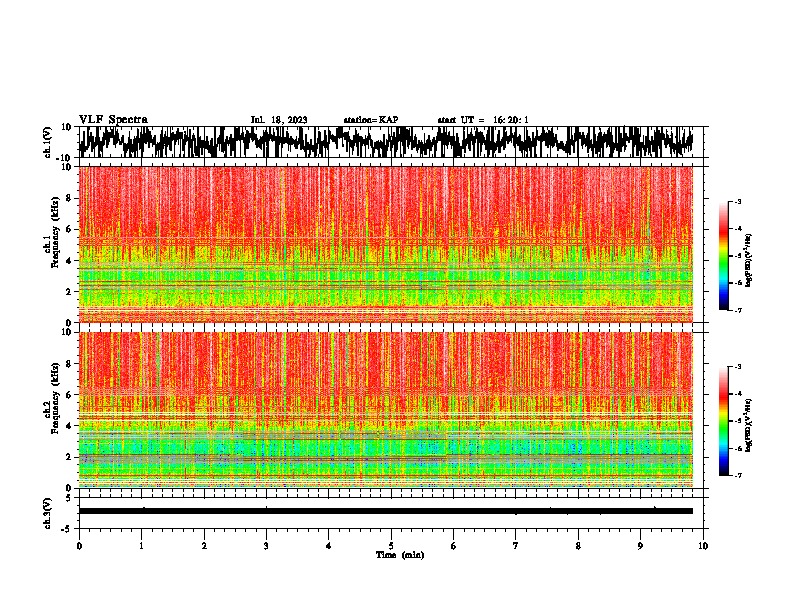This screenshot has height=612, width=792.
Task: Click inside the ch.1 spectrogram plot
Action: [x=385, y=244]
